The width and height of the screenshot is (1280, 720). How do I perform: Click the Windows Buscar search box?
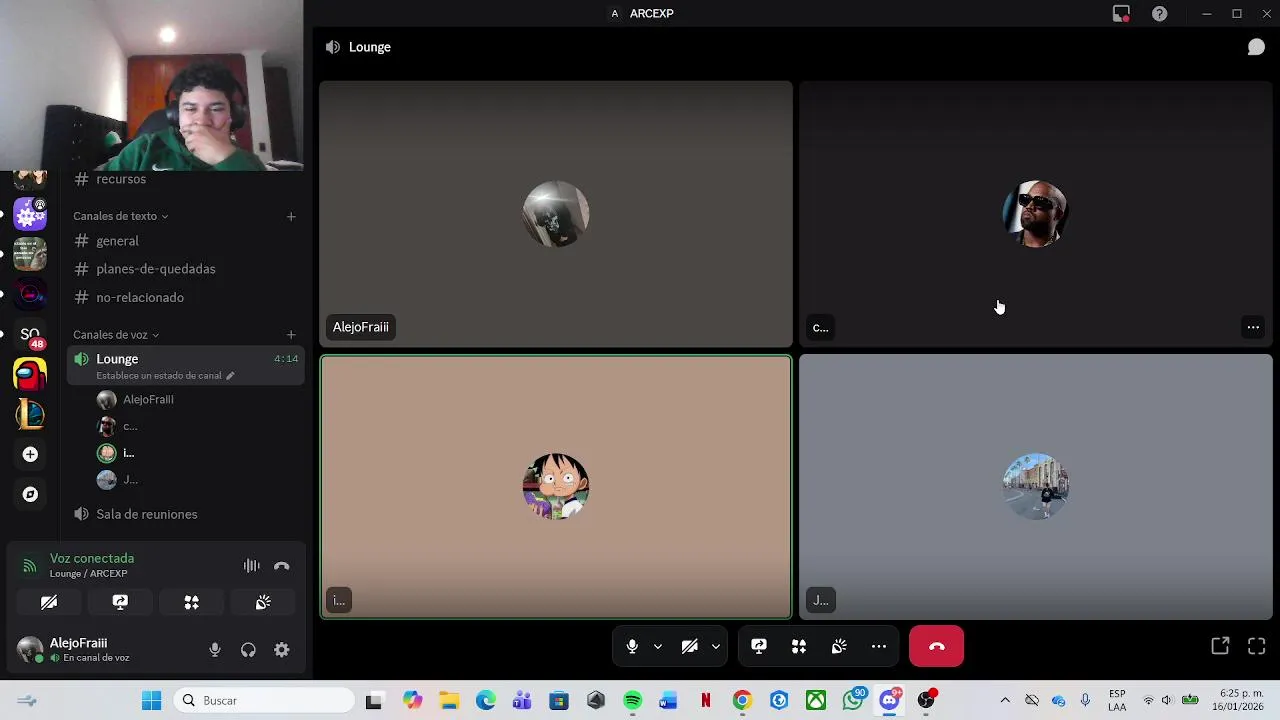tap(265, 701)
